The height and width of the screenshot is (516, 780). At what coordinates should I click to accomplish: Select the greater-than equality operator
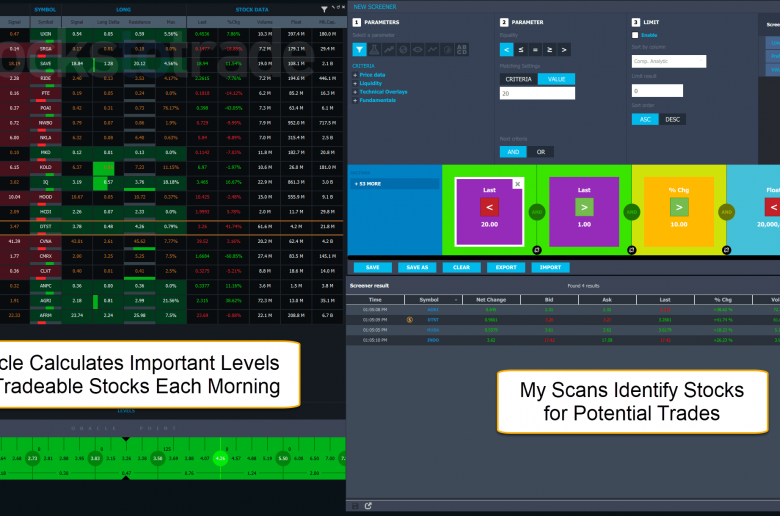pos(564,49)
